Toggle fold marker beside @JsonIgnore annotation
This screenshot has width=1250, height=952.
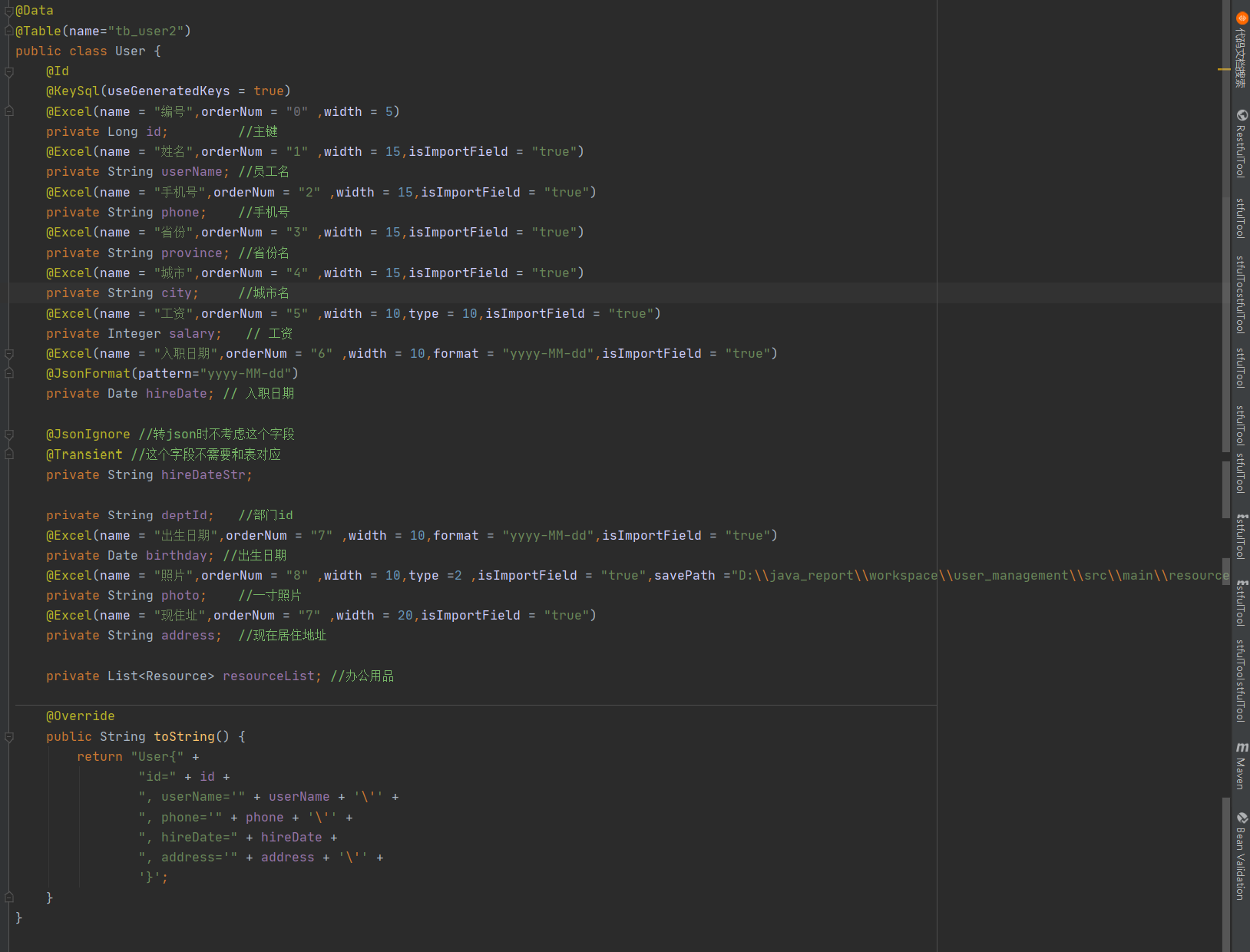(9, 435)
